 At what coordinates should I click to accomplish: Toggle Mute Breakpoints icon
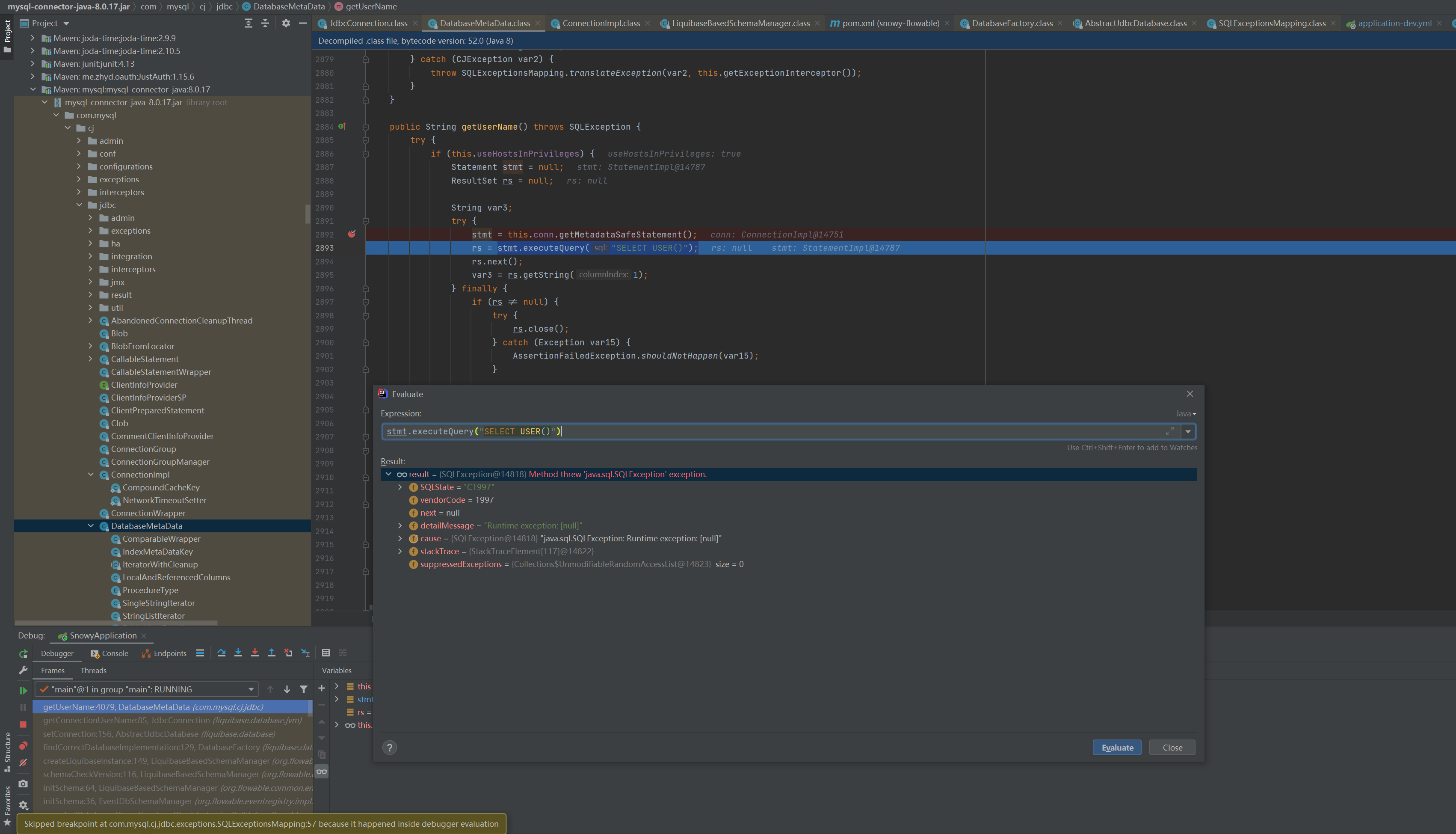[23, 763]
